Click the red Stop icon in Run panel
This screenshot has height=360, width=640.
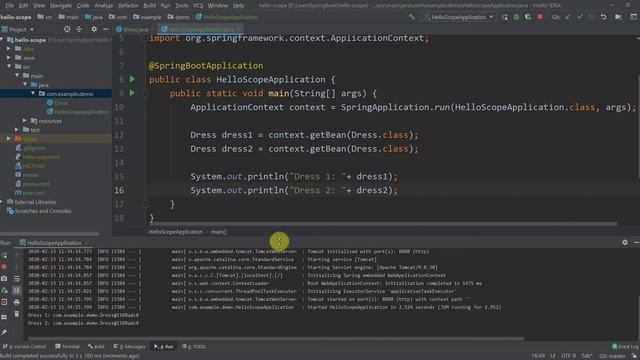click(4, 267)
